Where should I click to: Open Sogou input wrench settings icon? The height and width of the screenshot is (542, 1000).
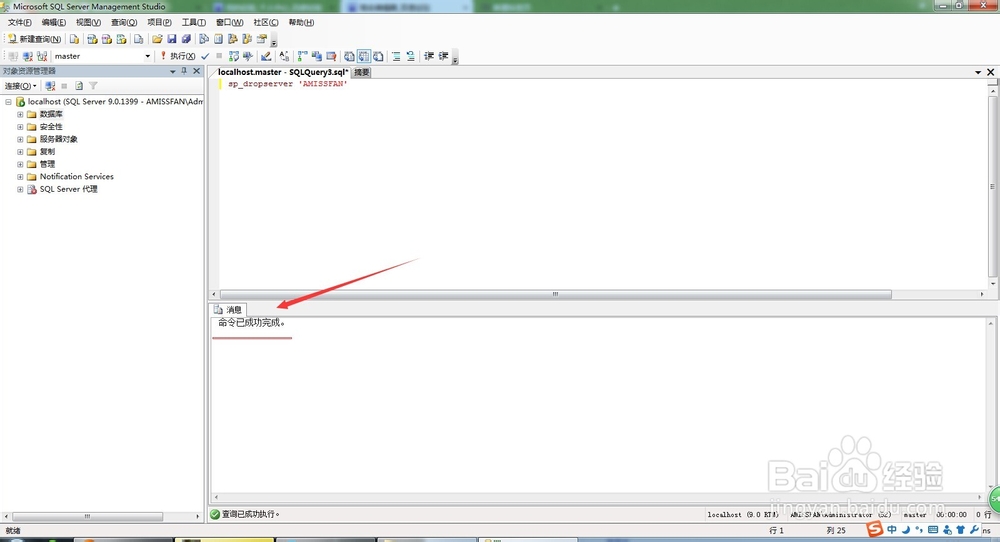tap(974, 529)
